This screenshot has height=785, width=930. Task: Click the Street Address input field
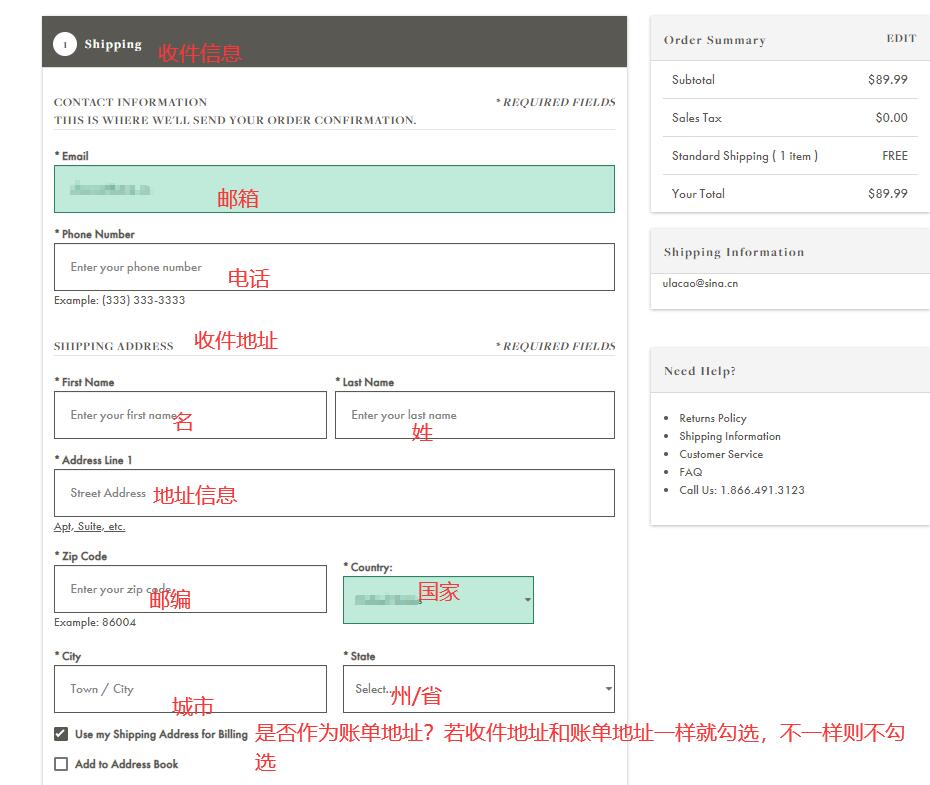coord(334,493)
